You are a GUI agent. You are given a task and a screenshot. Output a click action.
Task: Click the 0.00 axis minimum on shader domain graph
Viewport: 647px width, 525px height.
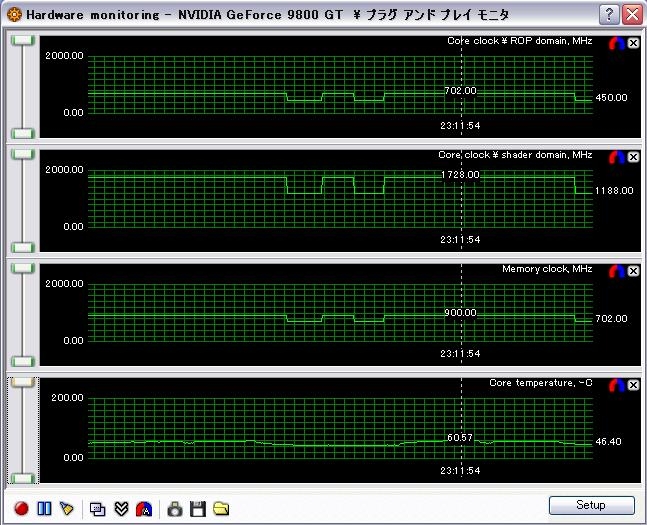(x=73, y=227)
